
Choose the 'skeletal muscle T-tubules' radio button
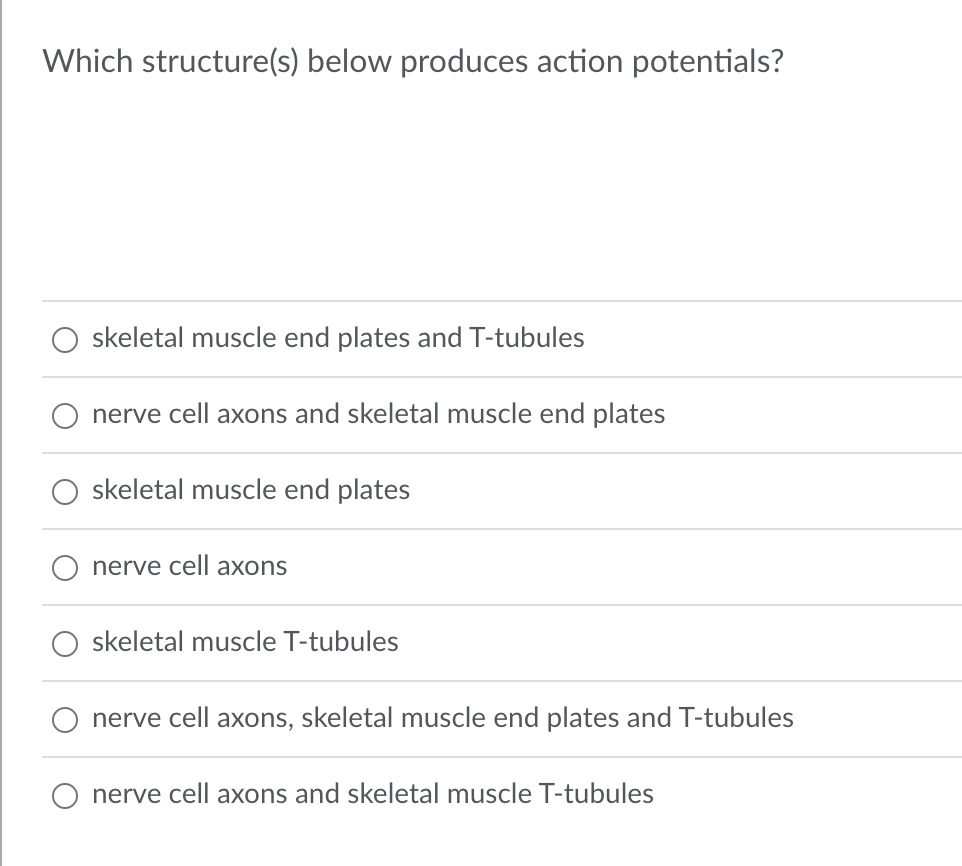[64, 643]
